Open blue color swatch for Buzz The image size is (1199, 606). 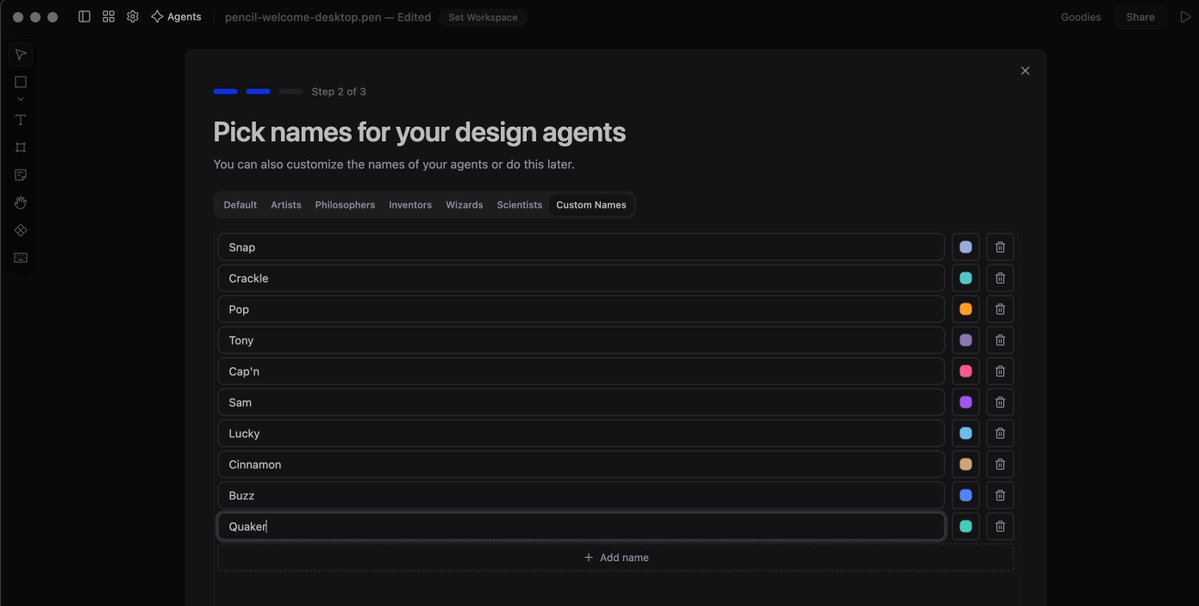coord(966,495)
